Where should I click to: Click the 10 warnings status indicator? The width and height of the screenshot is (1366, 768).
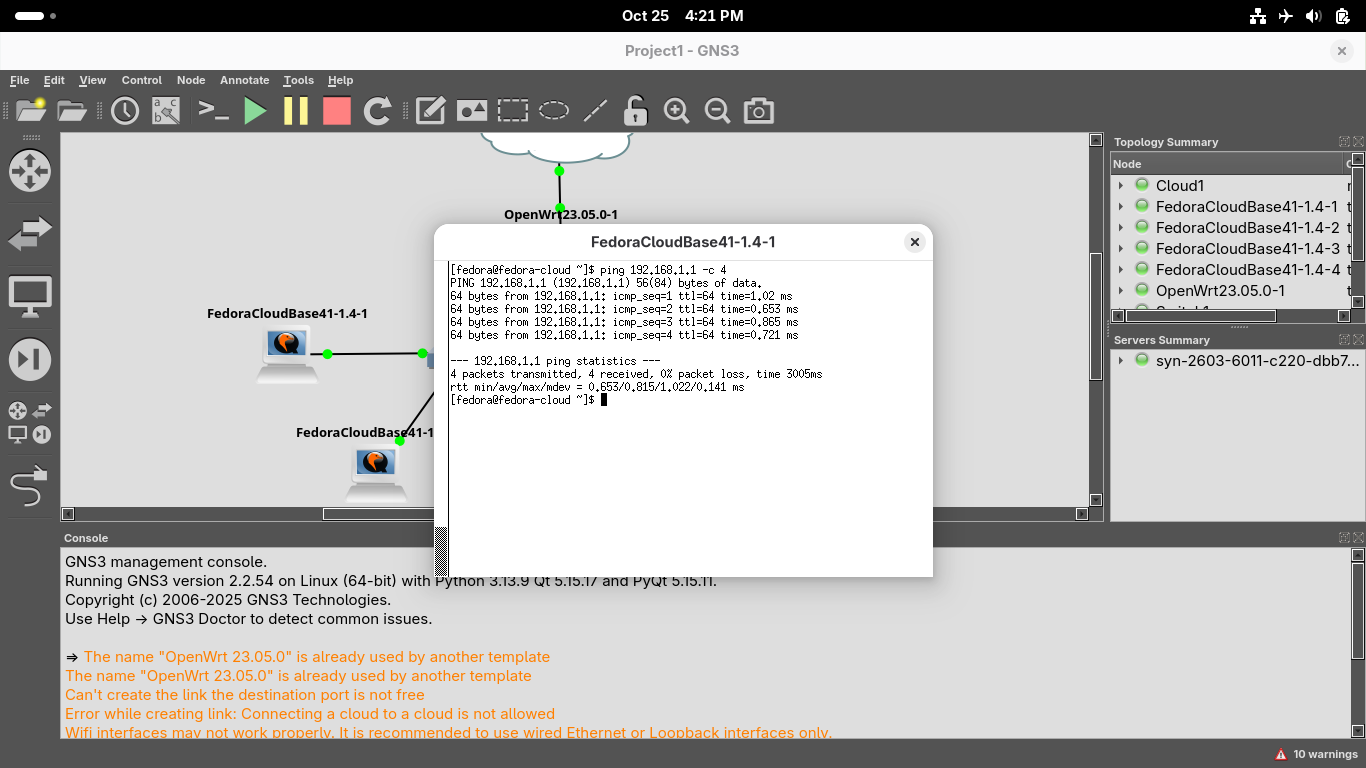[x=1316, y=754]
